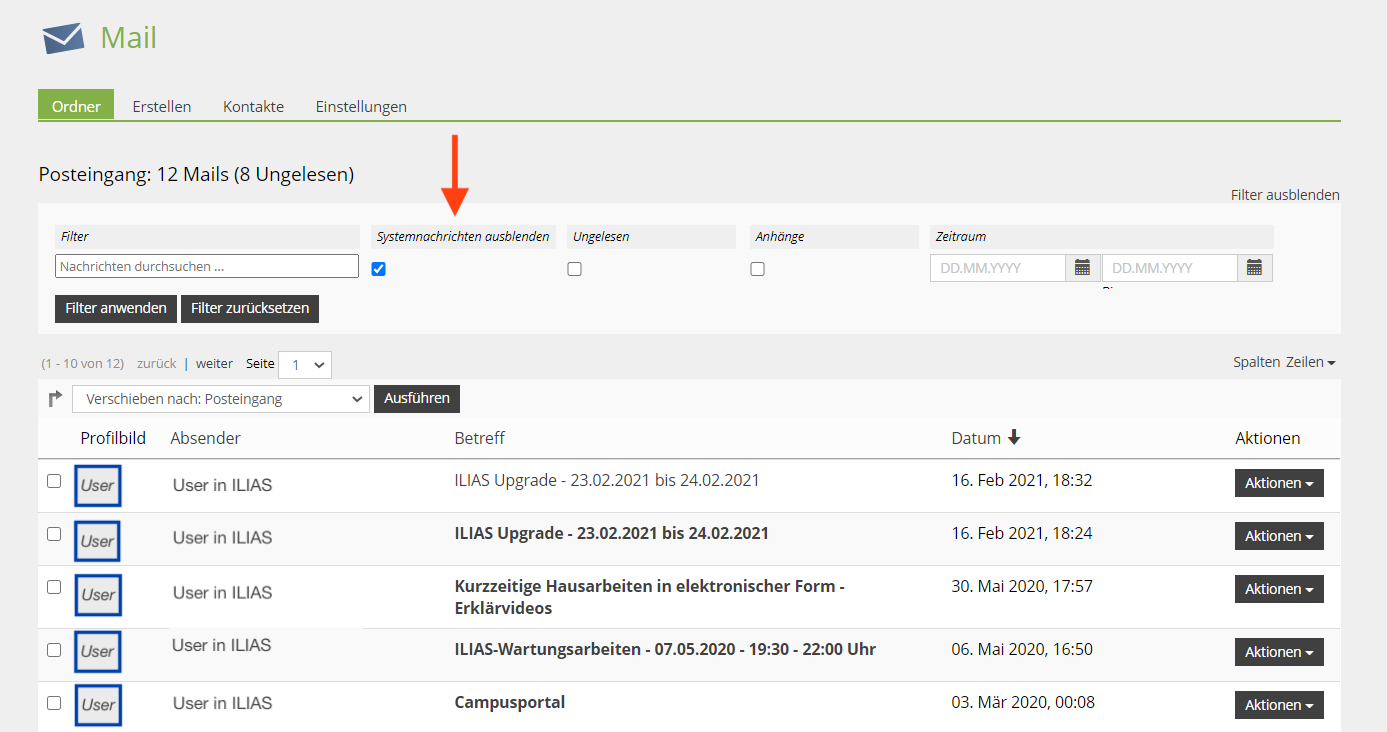
Task: Tick the Anhänge filter checkbox
Action: click(758, 269)
